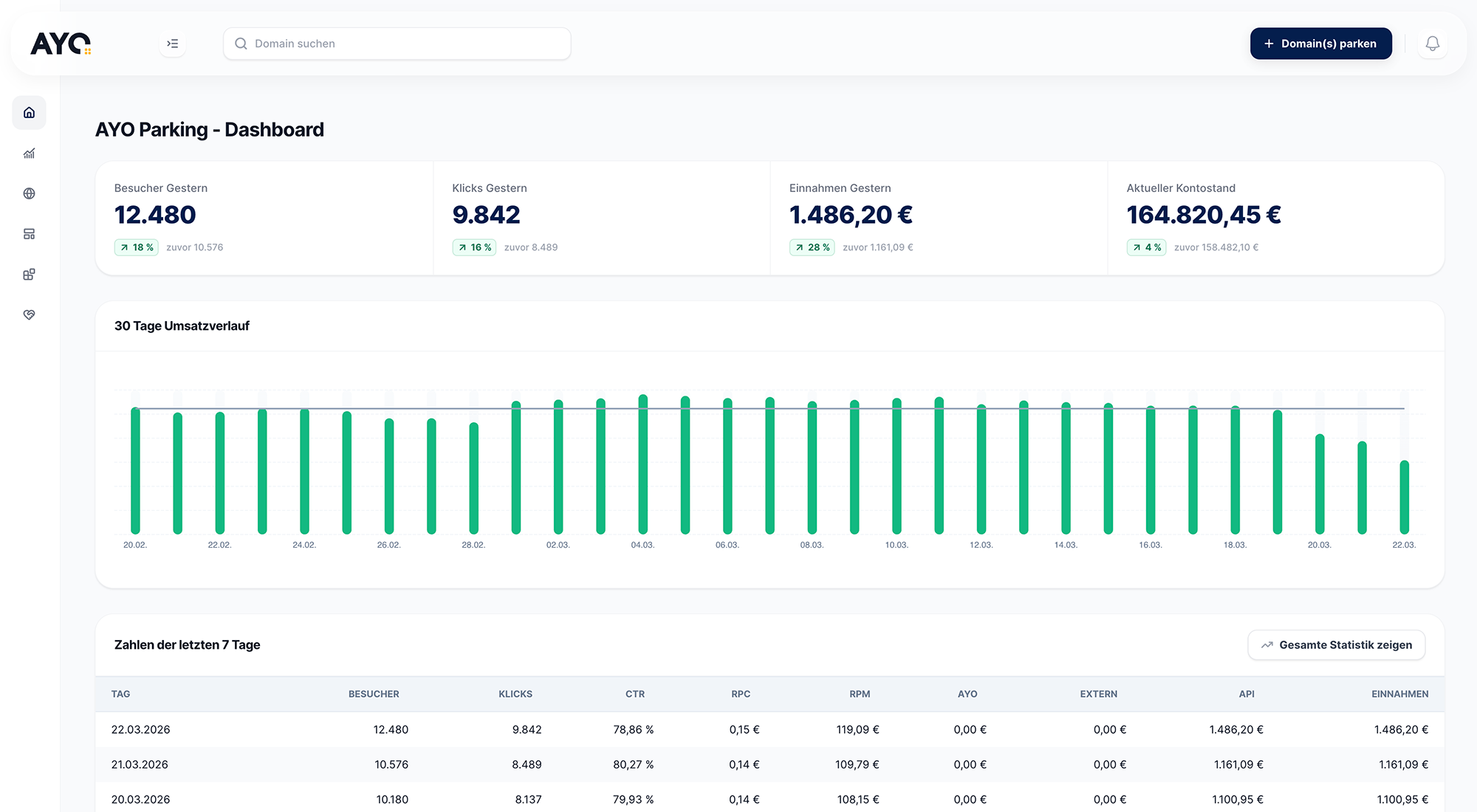
Task: Click the KLICKS column header
Action: coord(515,694)
